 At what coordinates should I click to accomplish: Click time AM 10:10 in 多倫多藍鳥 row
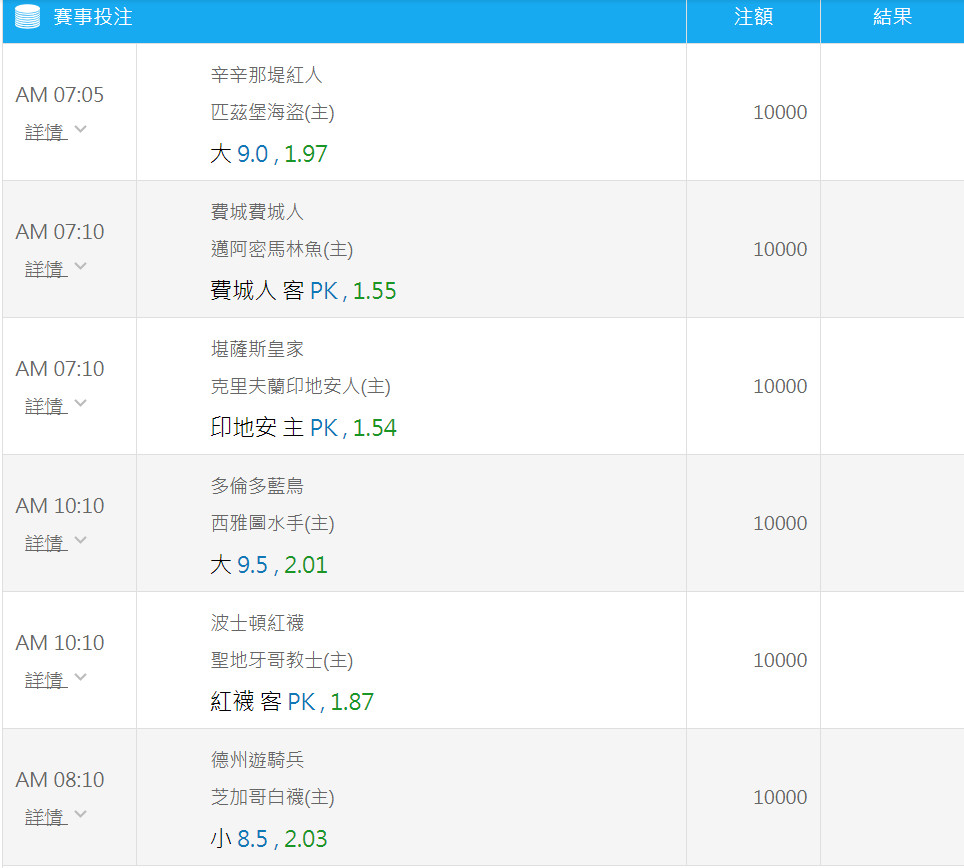[60, 507]
